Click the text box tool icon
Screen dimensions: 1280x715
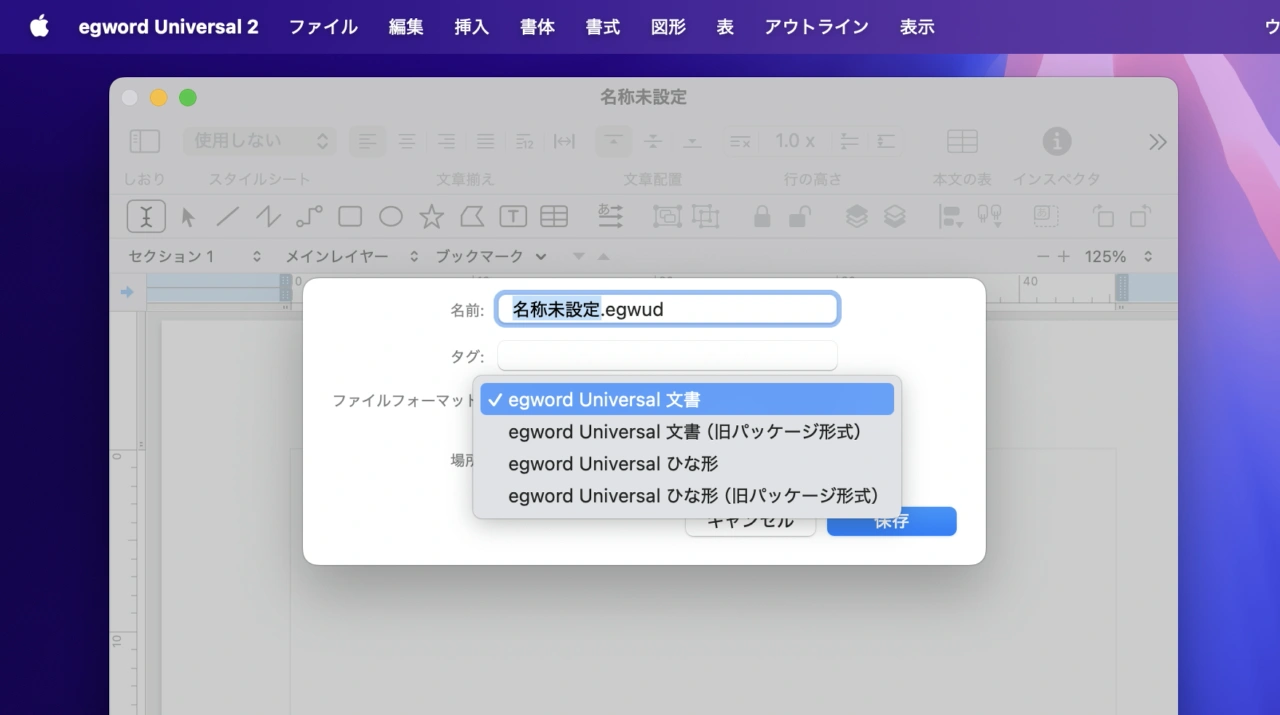click(x=513, y=216)
